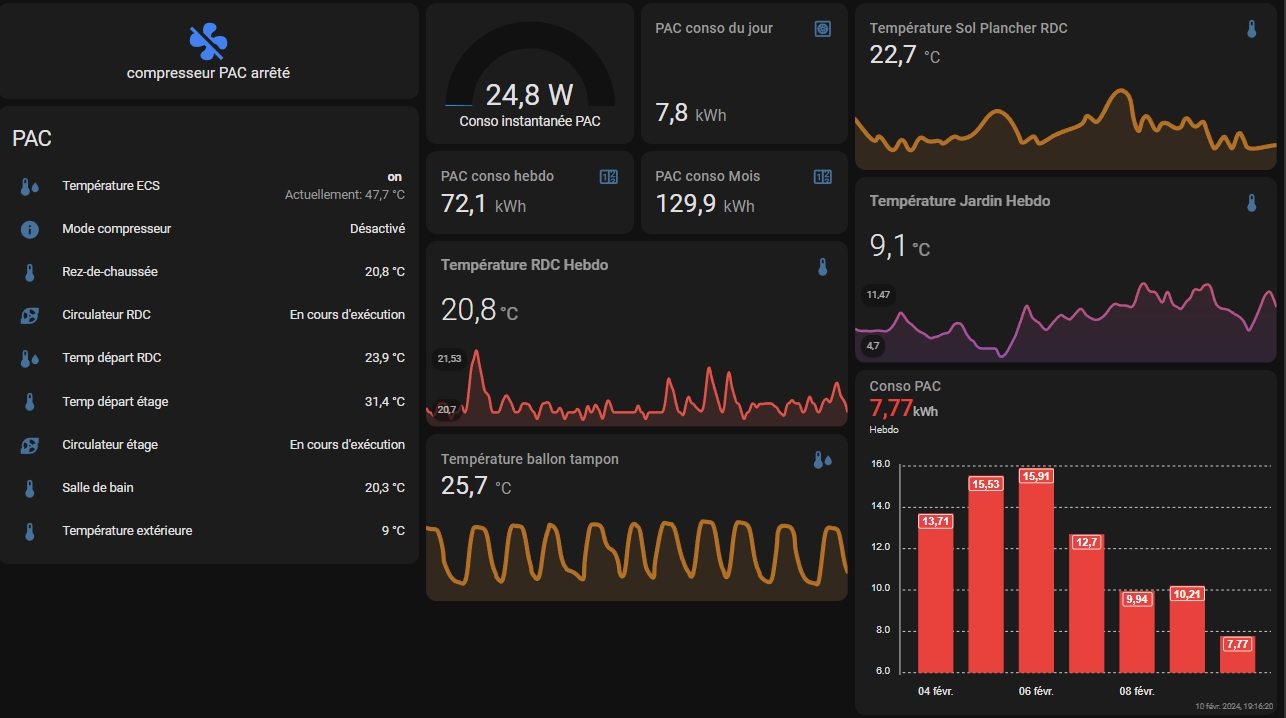1286x718 pixels.
Task: Click the Température extérieure value 9 °C
Action: [393, 531]
